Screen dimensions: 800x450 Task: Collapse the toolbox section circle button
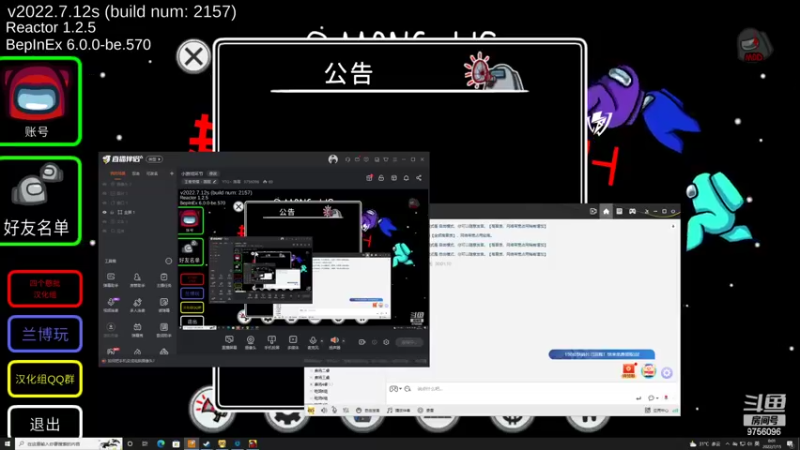[168, 261]
